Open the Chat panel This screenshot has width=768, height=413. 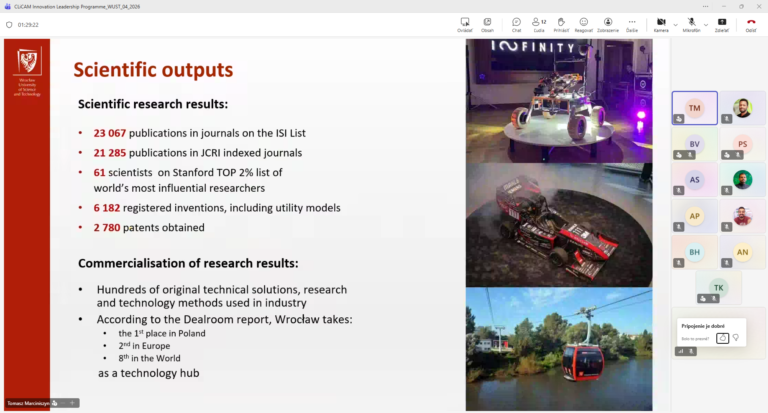(516, 23)
